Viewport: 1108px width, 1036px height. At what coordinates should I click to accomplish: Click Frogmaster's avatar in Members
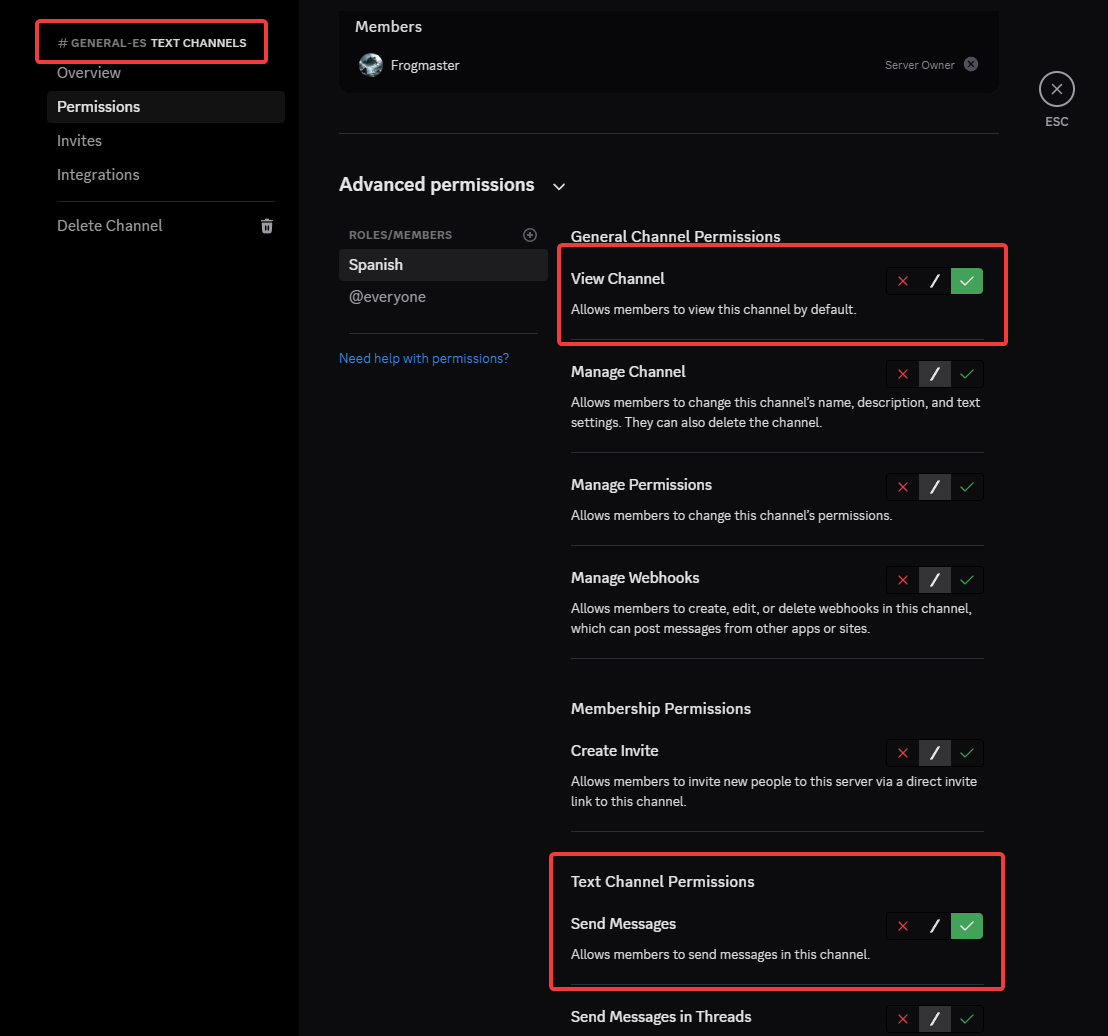point(371,65)
